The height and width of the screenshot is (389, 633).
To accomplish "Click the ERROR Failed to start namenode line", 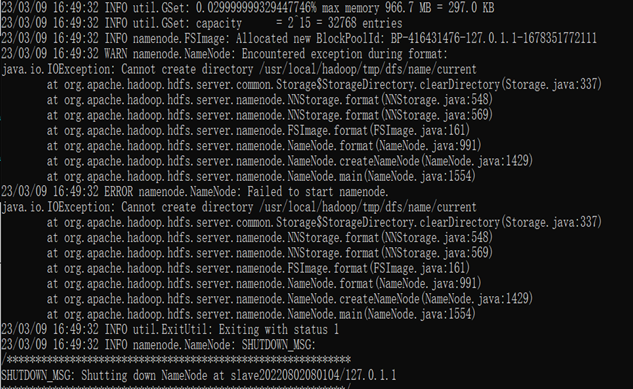I will click(195, 191).
